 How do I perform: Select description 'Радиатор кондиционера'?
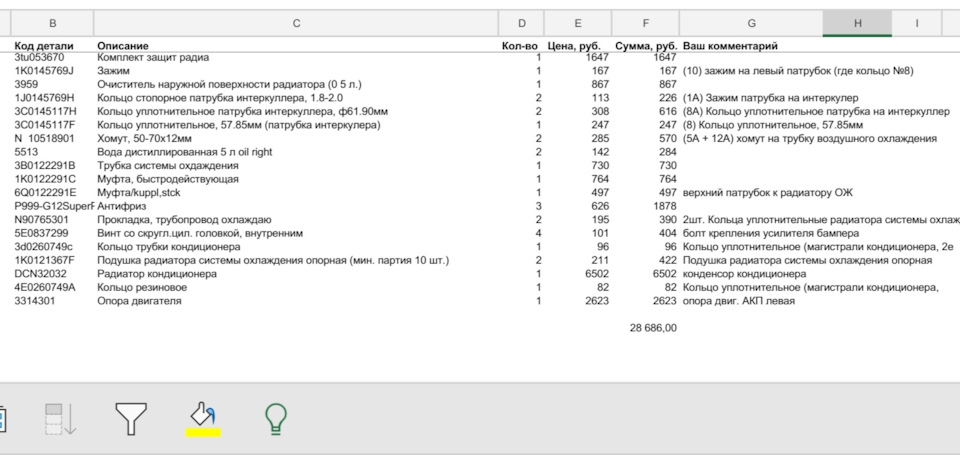point(157,274)
